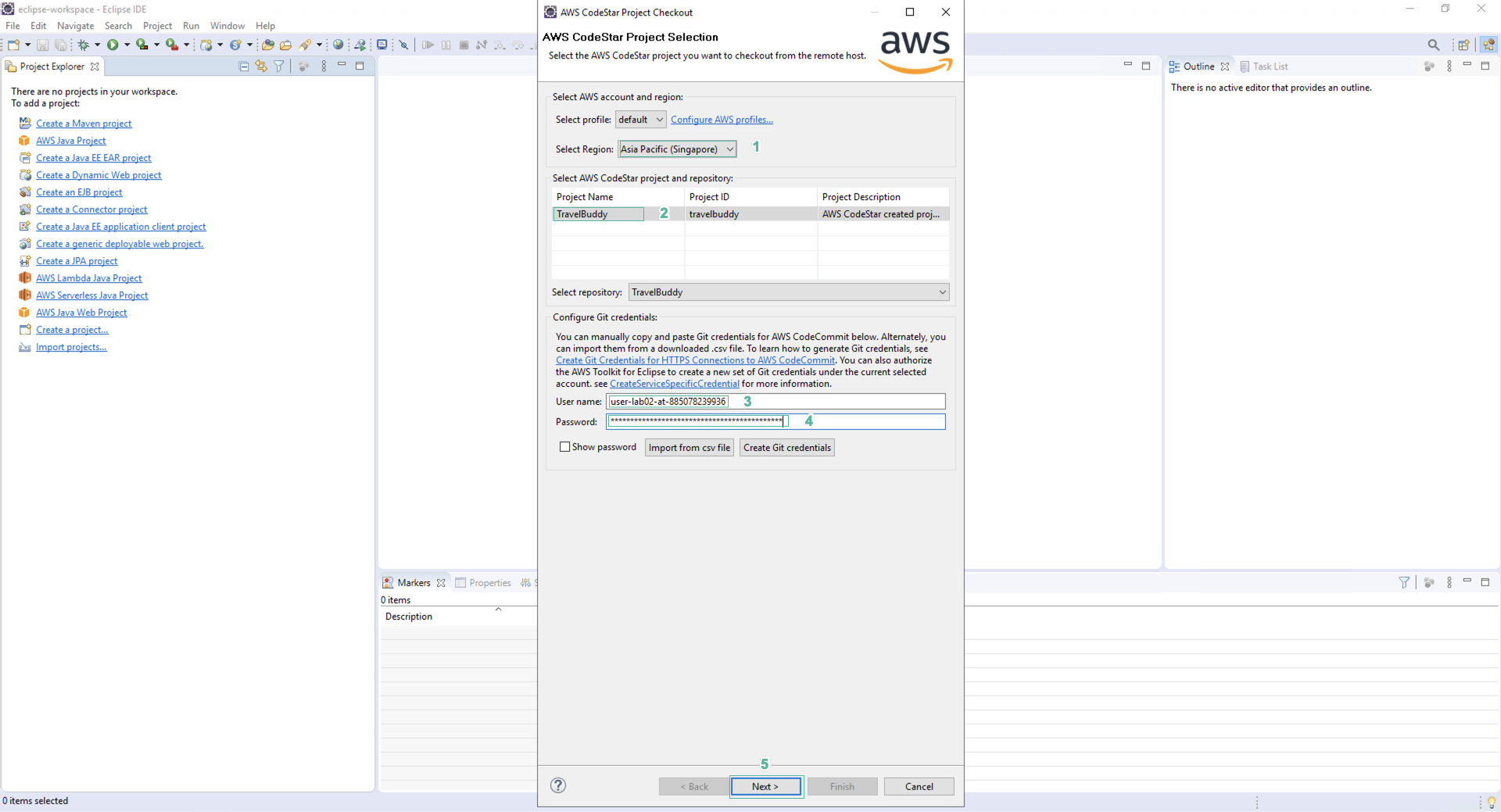Screen dimensions: 1501x812
Task: Click the Search magnifier in Eclipse toolbar
Action: click(x=1434, y=45)
